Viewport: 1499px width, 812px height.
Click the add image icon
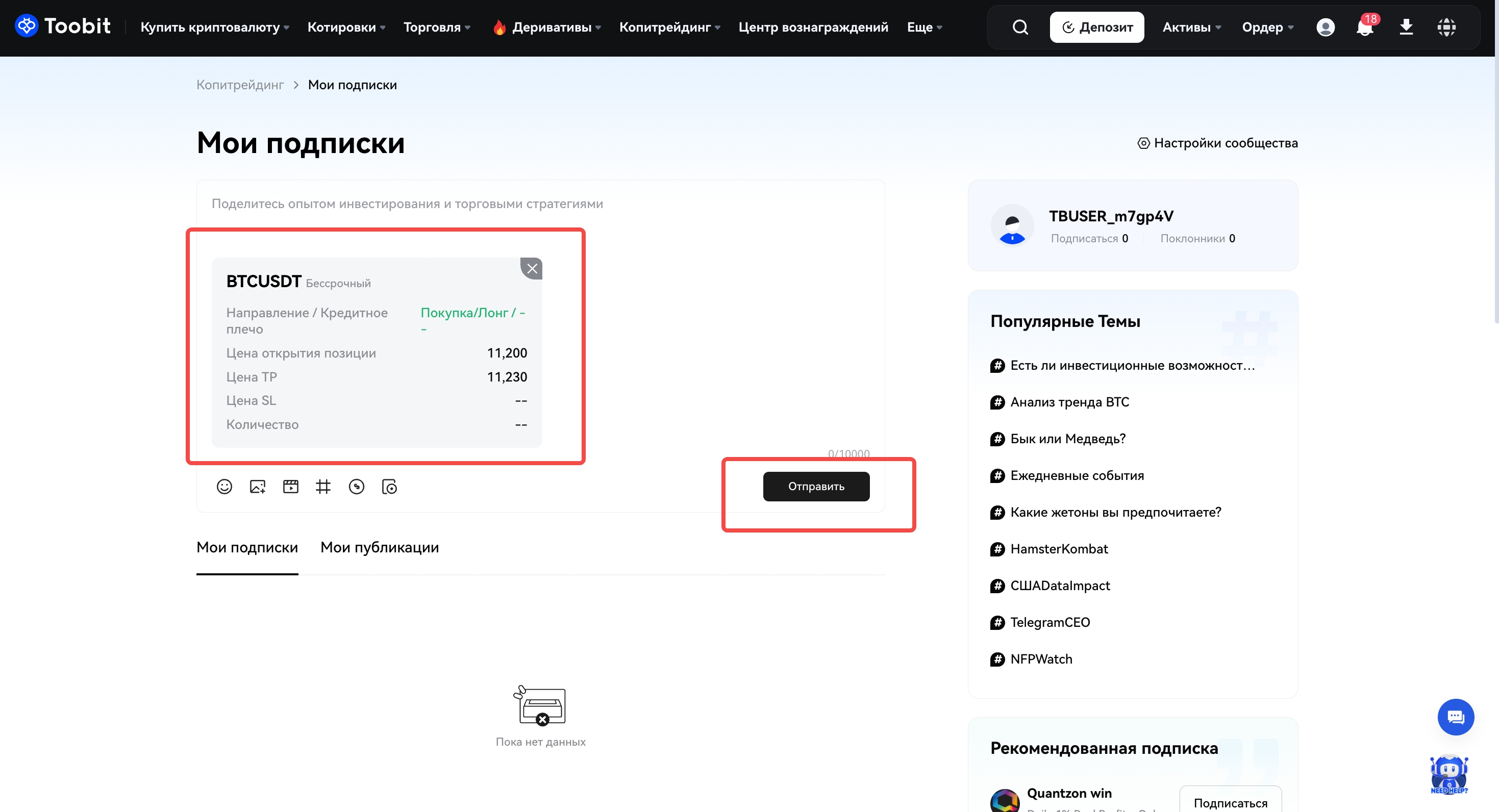(257, 486)
